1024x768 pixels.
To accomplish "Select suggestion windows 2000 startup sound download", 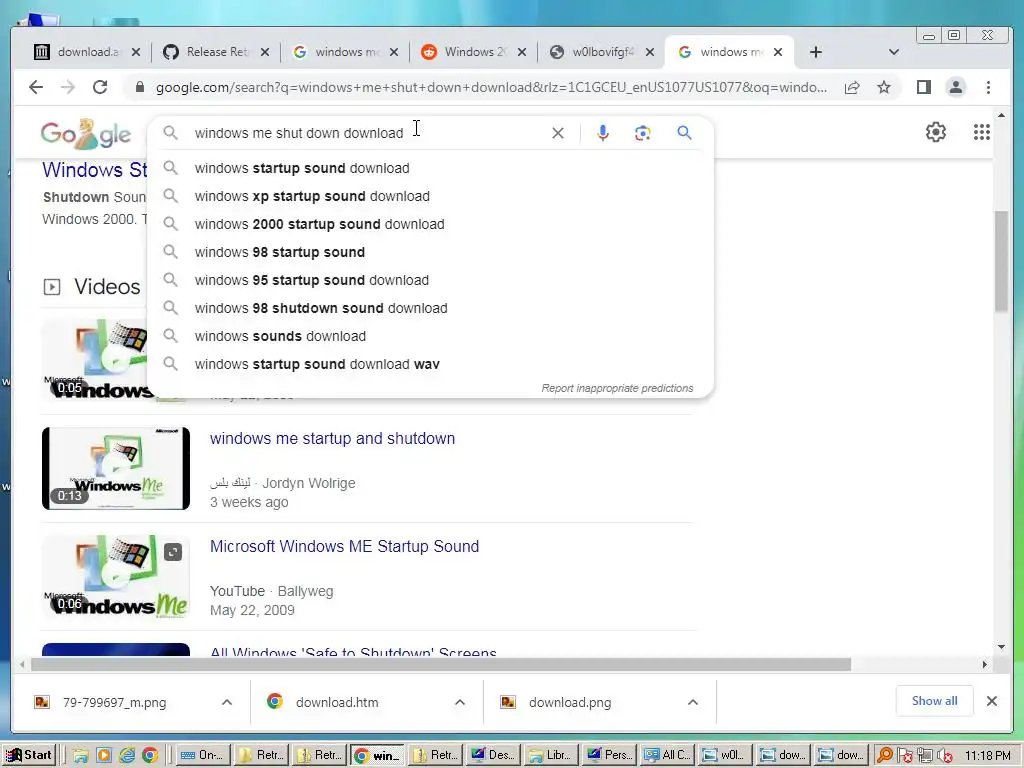I will tap(430, 224).
